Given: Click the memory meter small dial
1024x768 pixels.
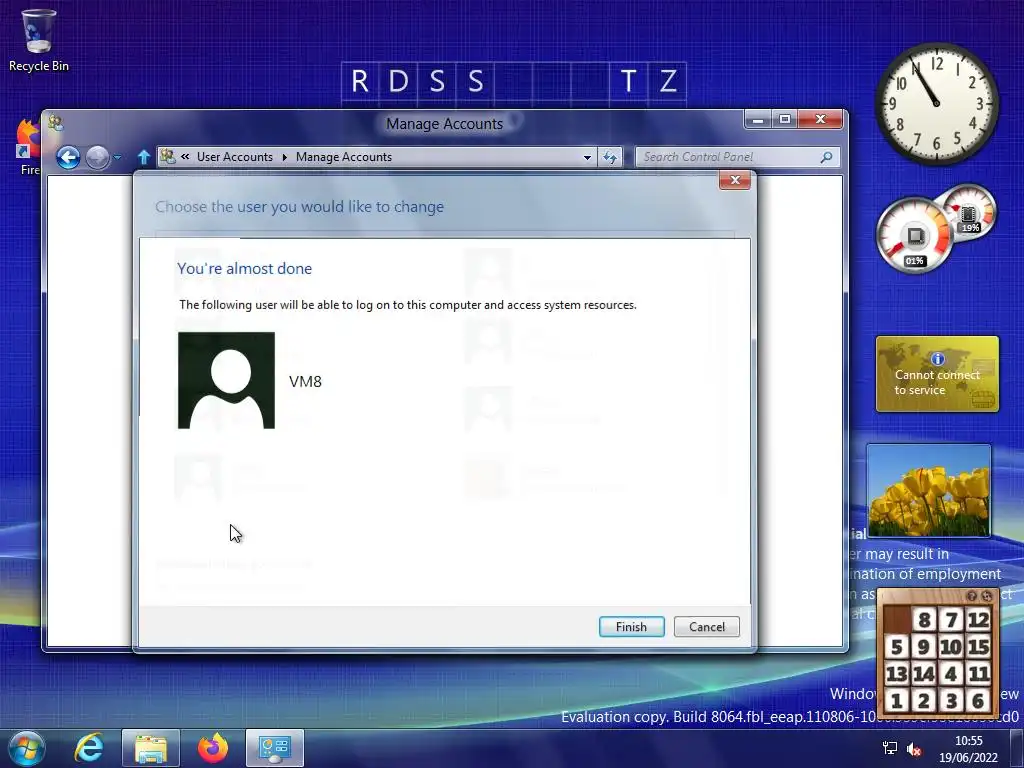Looking at the screenshot, I should pyautogui.click(x=968, y=212).
